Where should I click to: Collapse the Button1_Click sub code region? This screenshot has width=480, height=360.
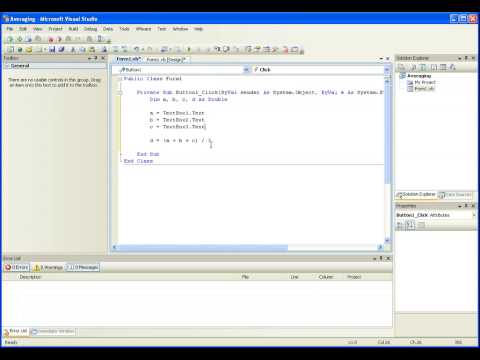[x=121, y=92]
